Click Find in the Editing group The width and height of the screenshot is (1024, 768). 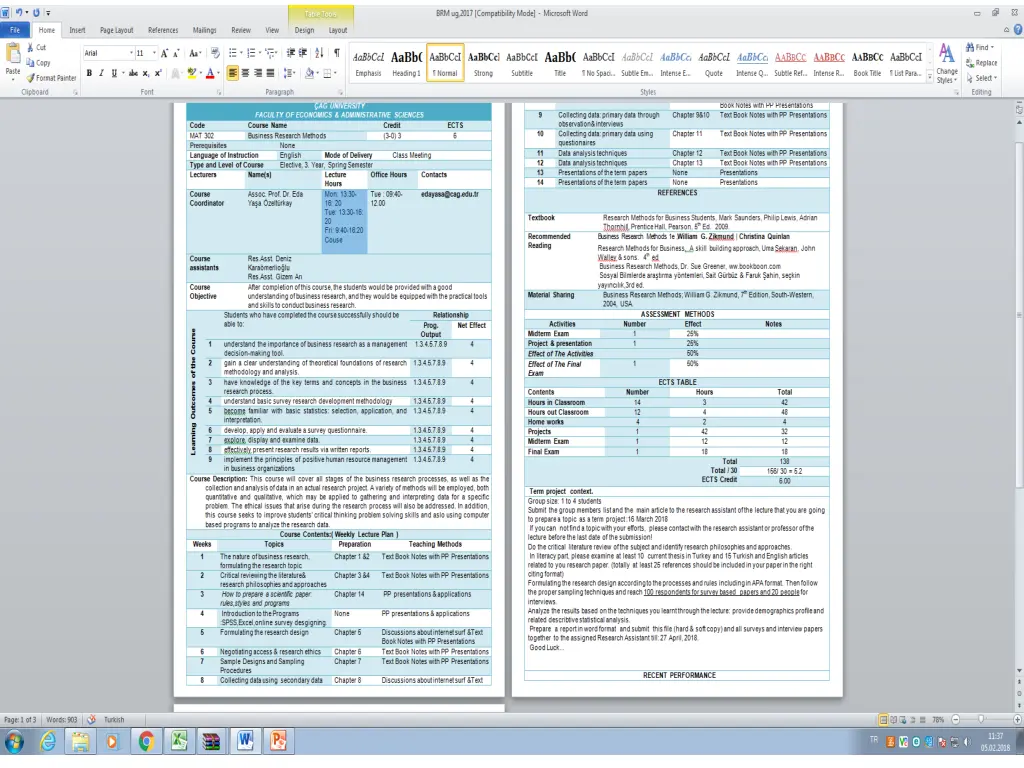tap(980, 48)
